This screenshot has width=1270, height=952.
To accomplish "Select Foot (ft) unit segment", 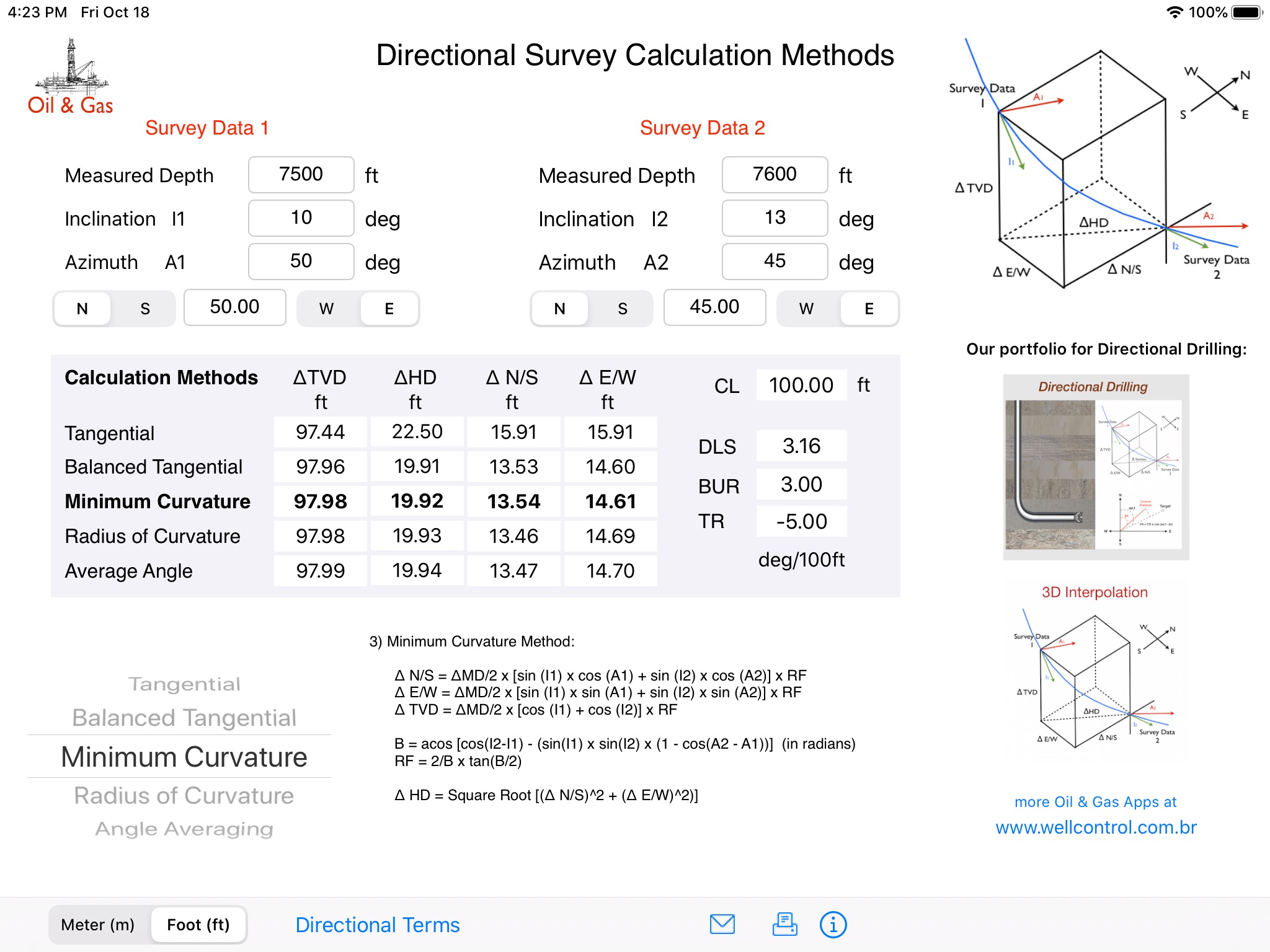I will pos(198,925).
